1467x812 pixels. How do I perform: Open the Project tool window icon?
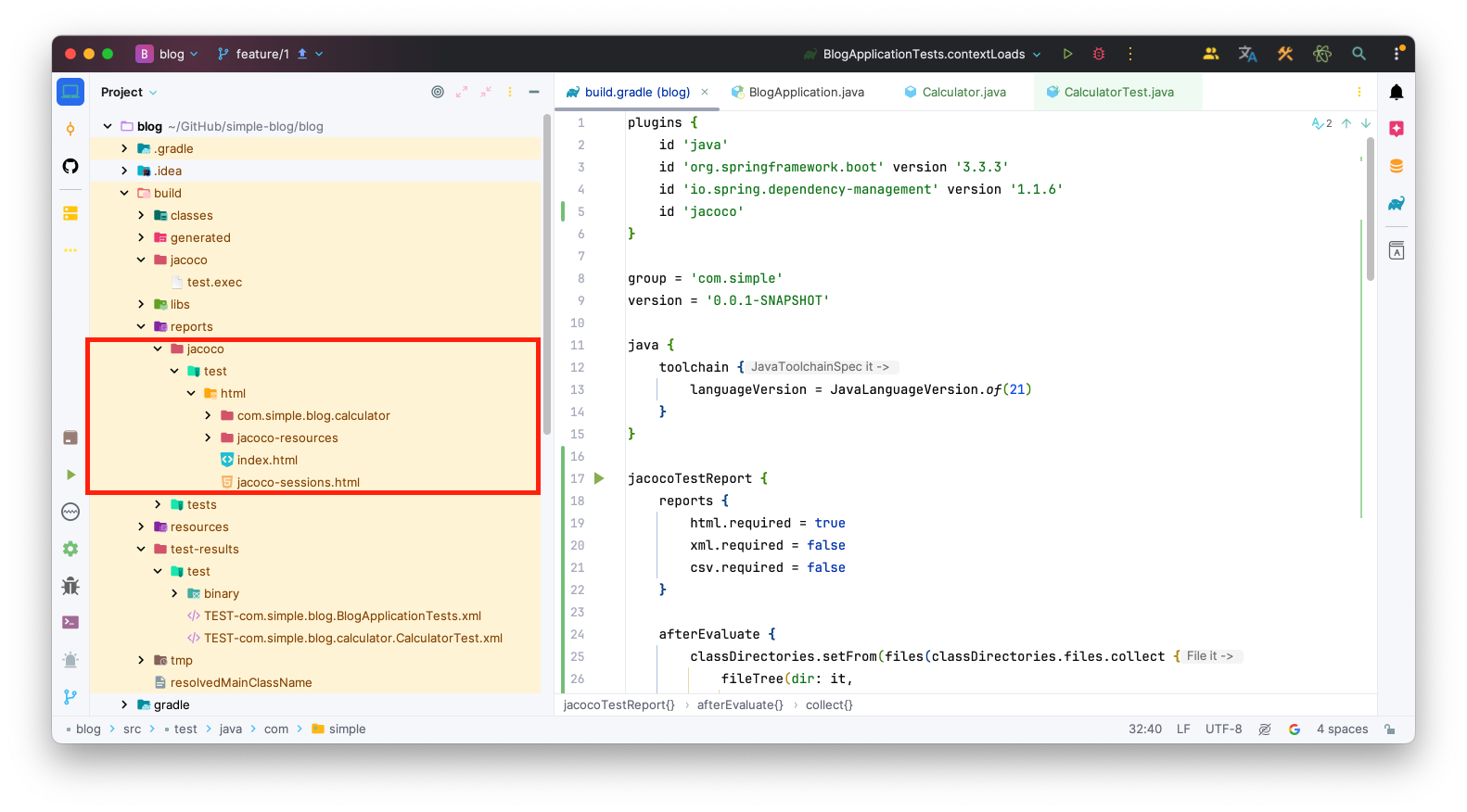pos(70,92)
